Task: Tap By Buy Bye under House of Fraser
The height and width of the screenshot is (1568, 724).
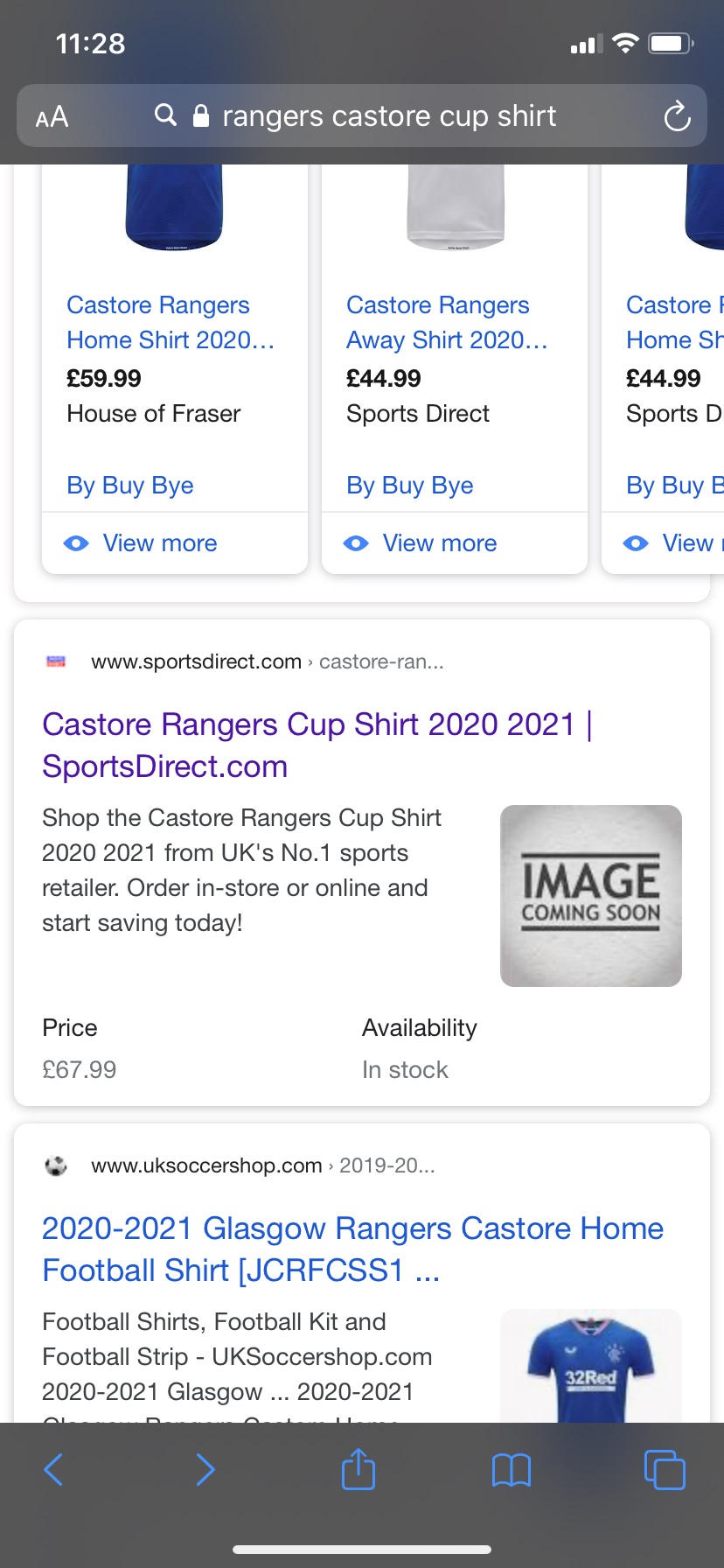Action: click(130, 486)
